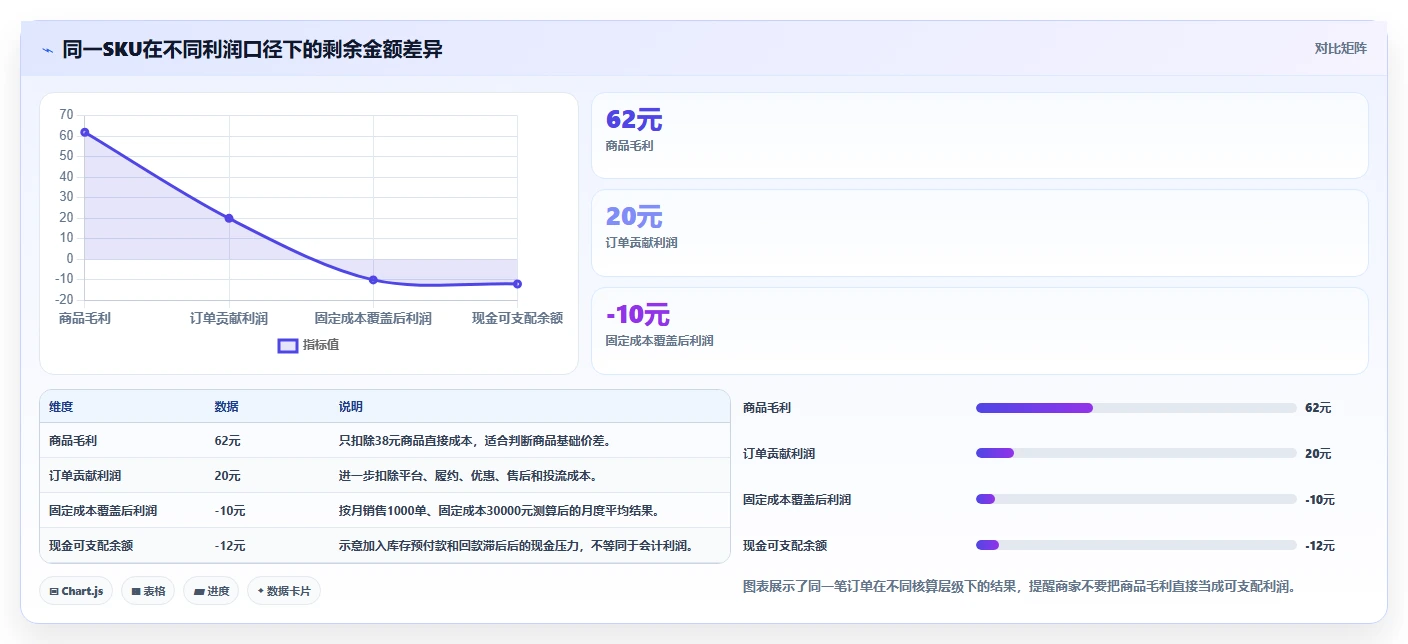Click 订单贡献利润 cell in the table

(85, 475)
